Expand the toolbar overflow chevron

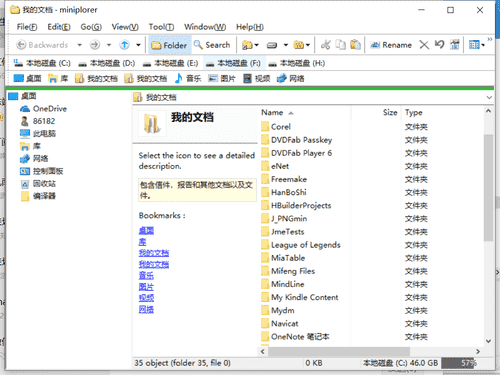tap(490, 40)
